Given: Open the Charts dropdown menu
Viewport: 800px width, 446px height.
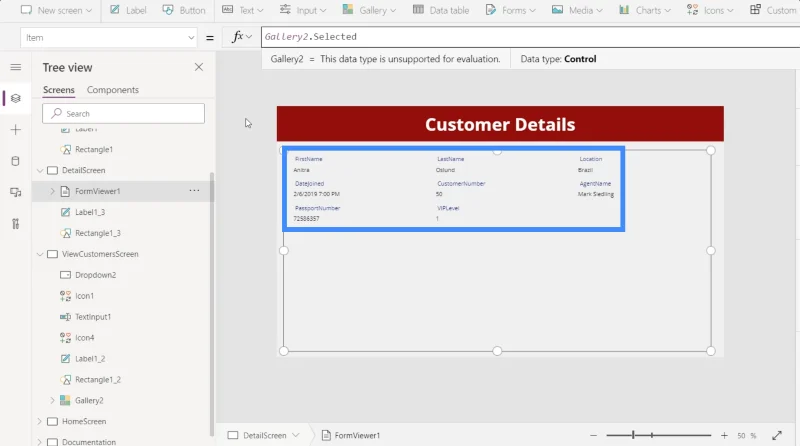Looking at the screenshot, I should coord(644,10).
